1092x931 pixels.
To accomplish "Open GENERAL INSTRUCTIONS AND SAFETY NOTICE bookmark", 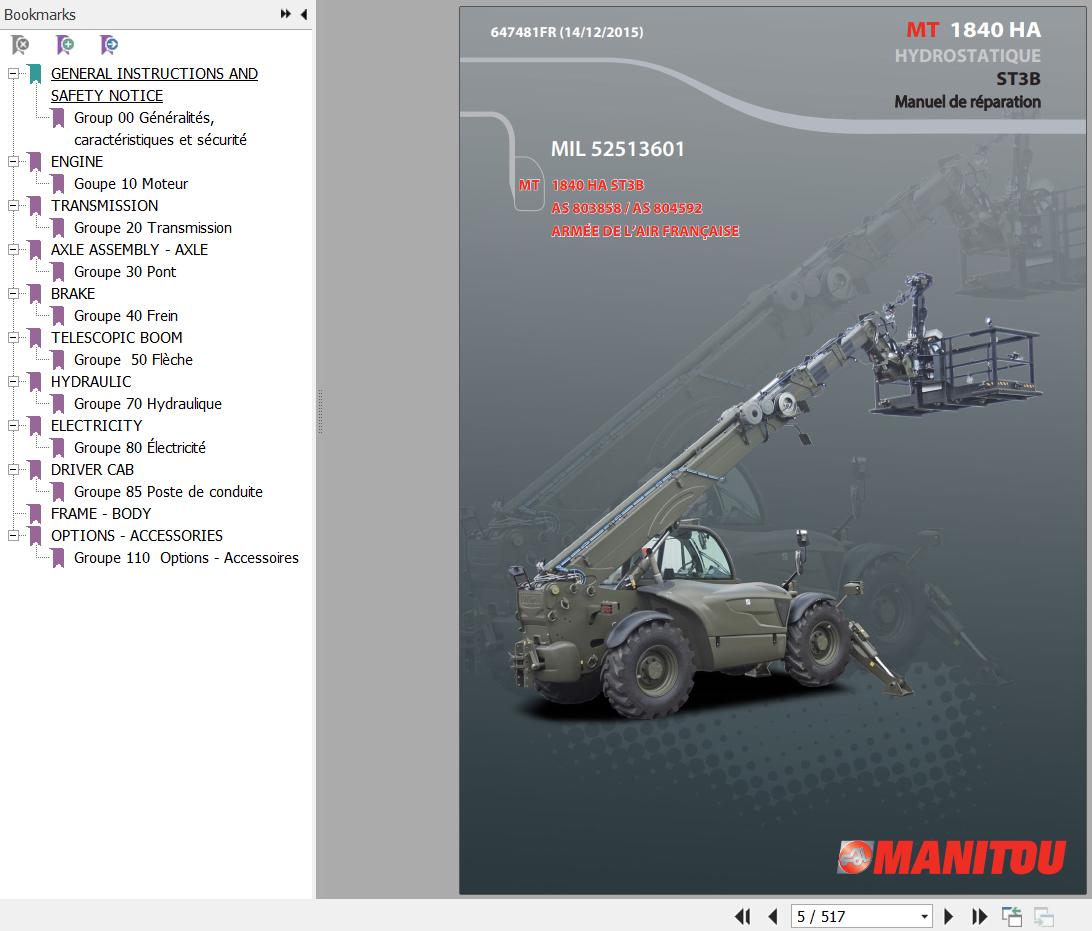I will tap(154, 84).
